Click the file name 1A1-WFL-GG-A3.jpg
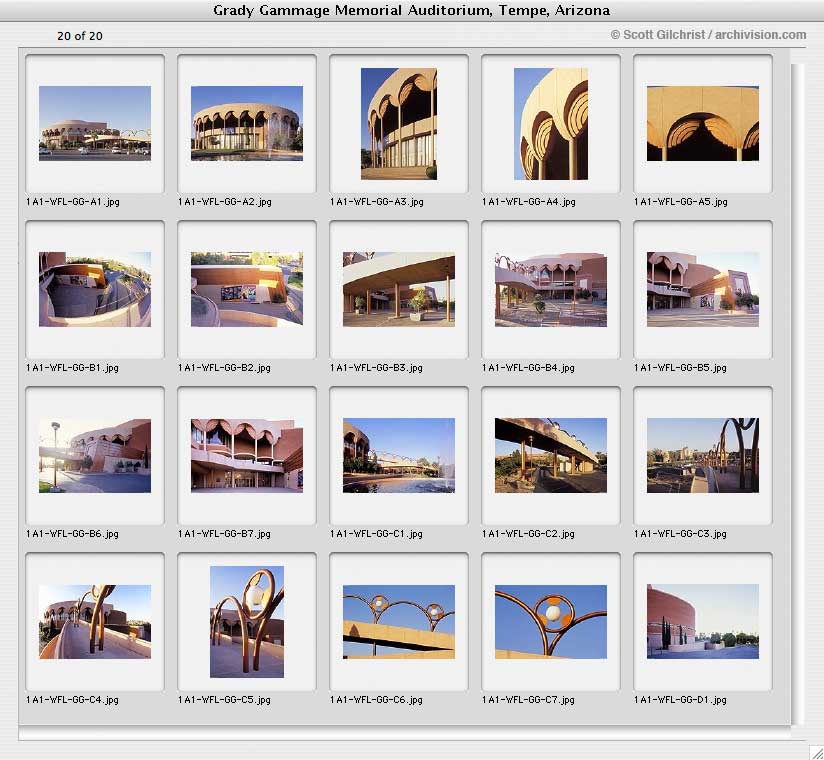This screenshot has width=824, height=760. 377,202
